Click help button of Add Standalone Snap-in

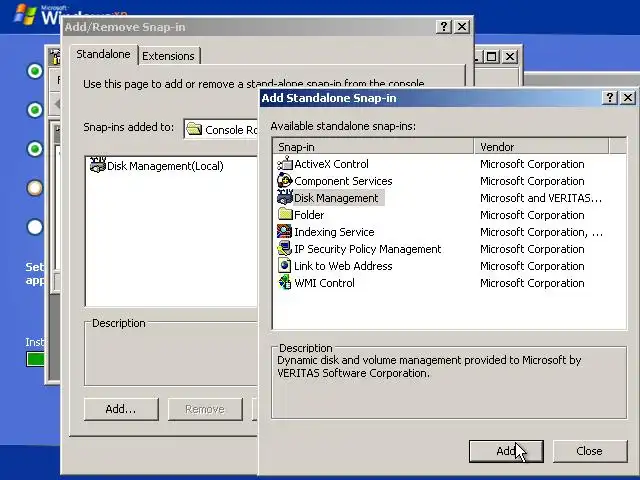coord(609,98)
